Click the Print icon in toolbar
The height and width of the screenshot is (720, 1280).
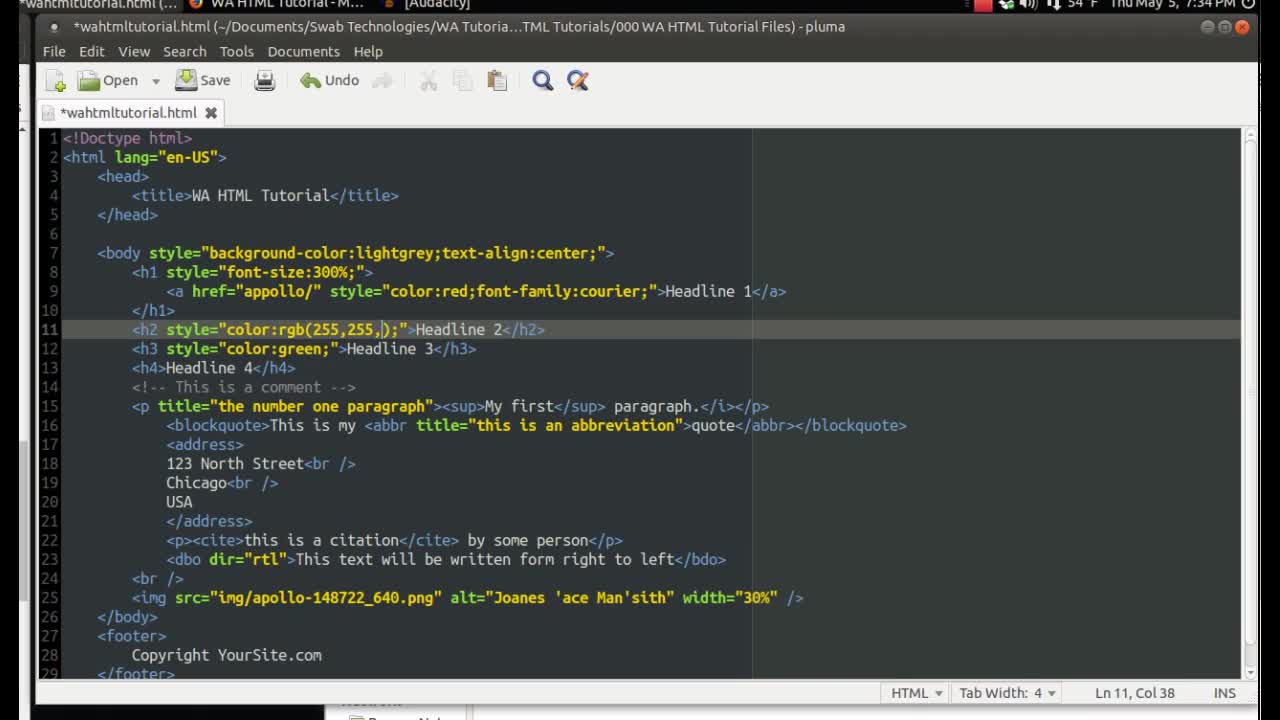[x=264, y=81]
